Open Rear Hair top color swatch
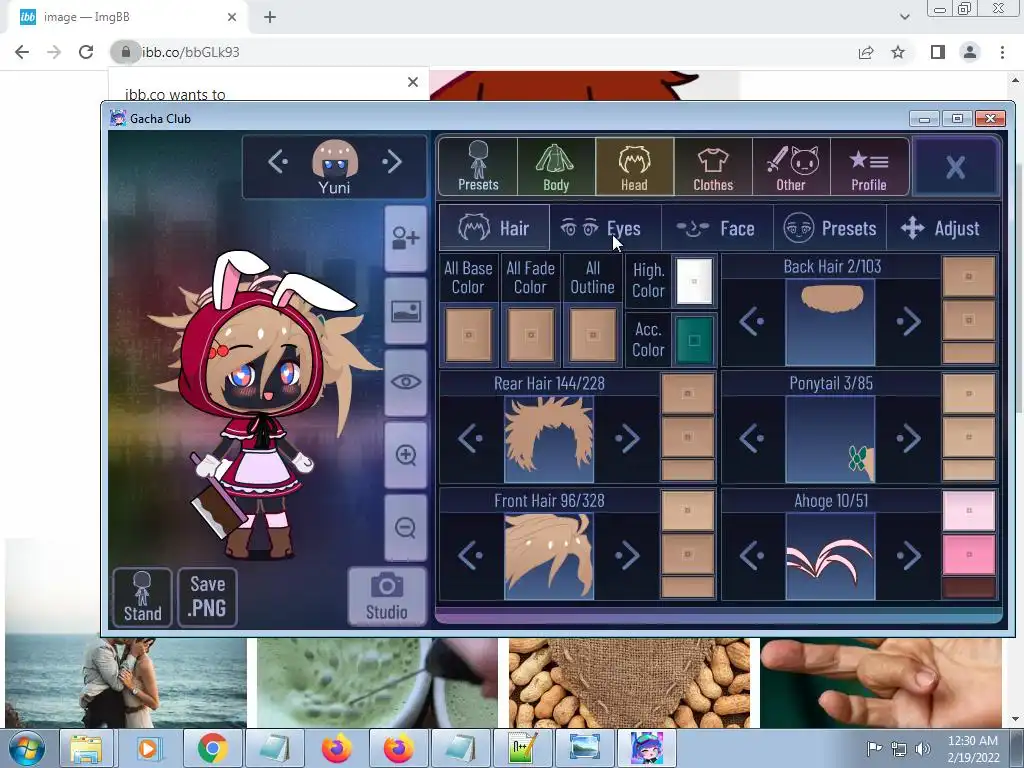 pos(687,394)
